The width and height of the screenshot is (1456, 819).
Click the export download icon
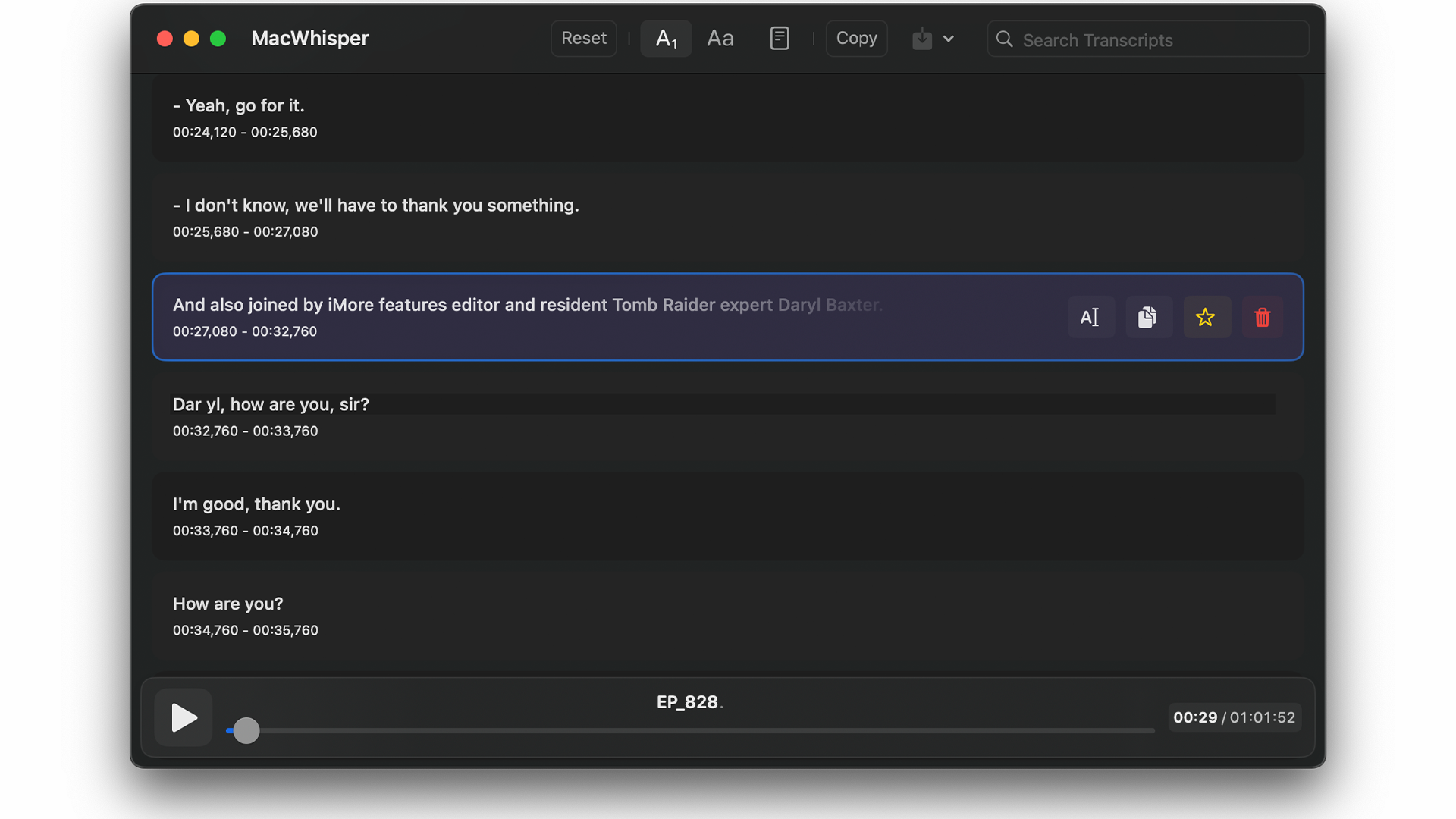click(x=921, y=39)
